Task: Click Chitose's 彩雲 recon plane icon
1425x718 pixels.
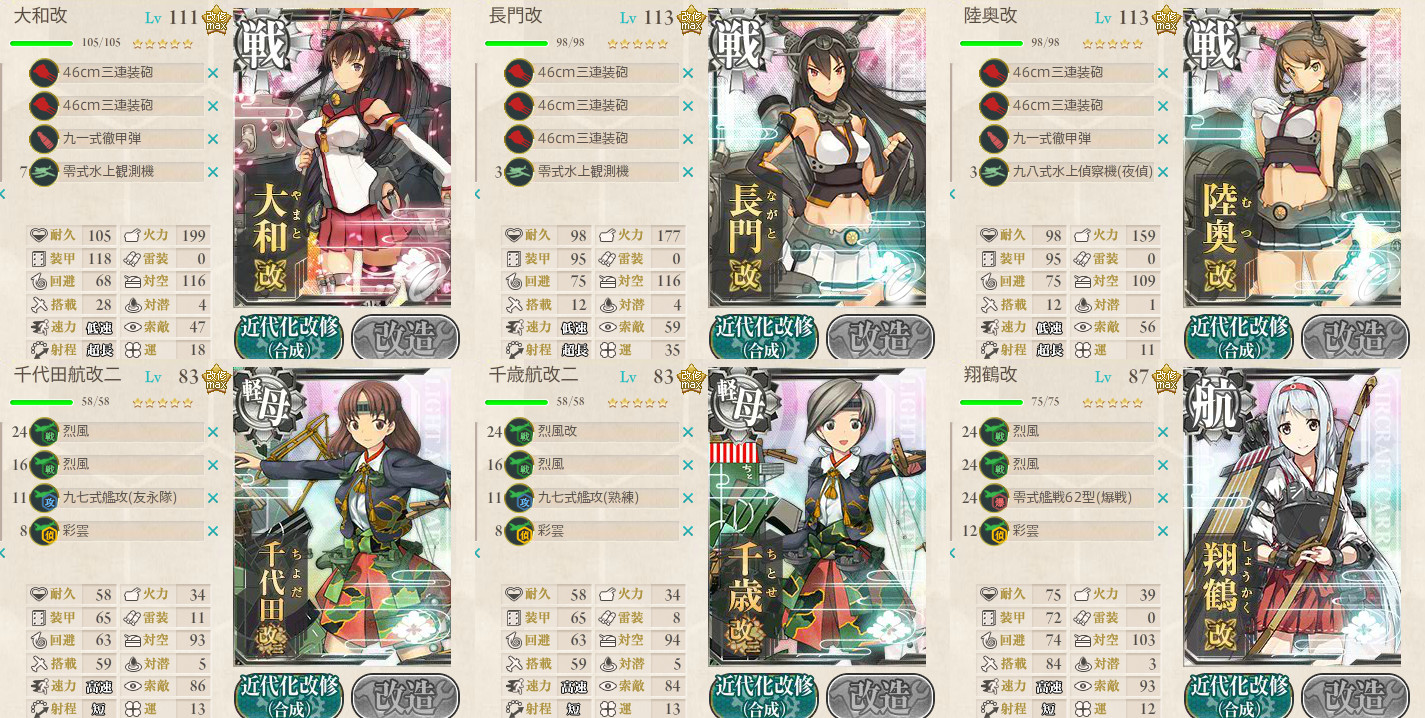Action: 518,531
